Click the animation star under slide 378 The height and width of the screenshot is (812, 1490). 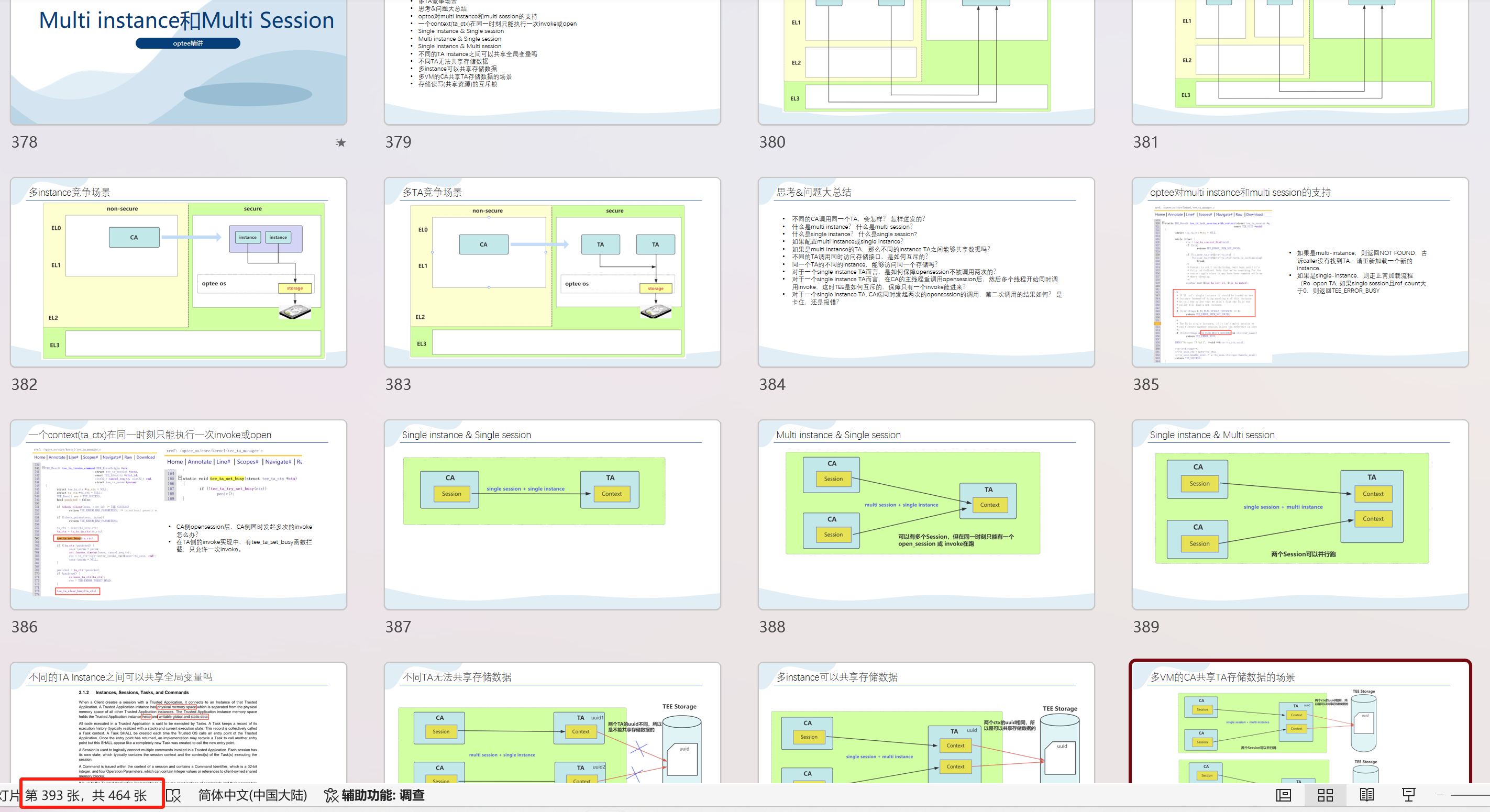(341, 142)
